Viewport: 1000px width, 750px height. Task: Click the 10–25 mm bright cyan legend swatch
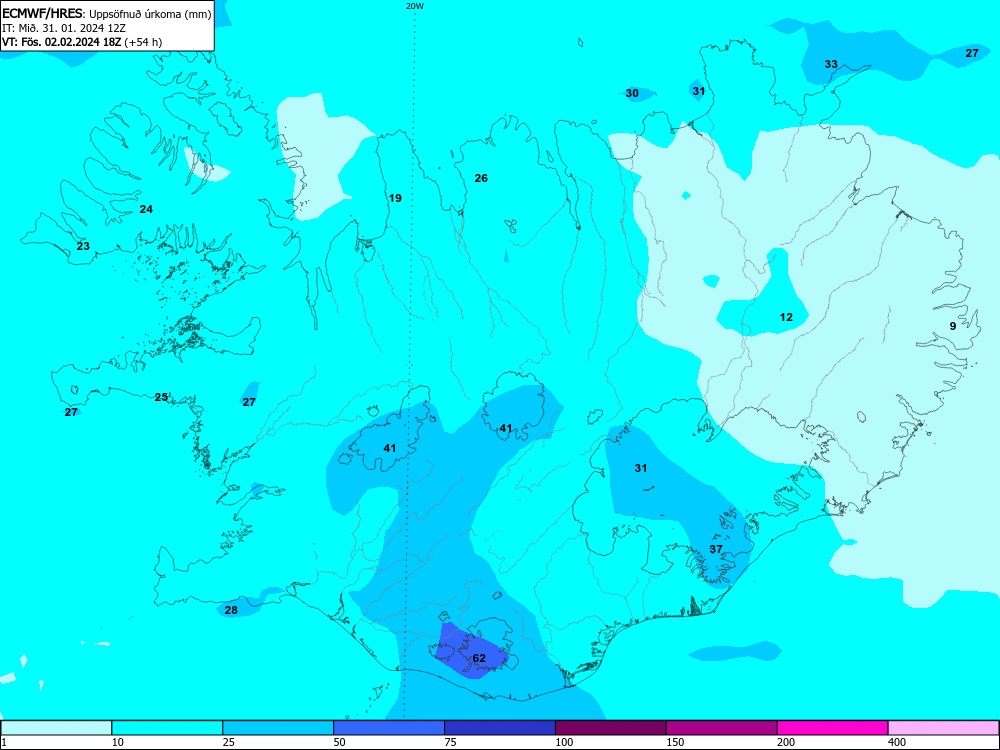coord(167,728)
